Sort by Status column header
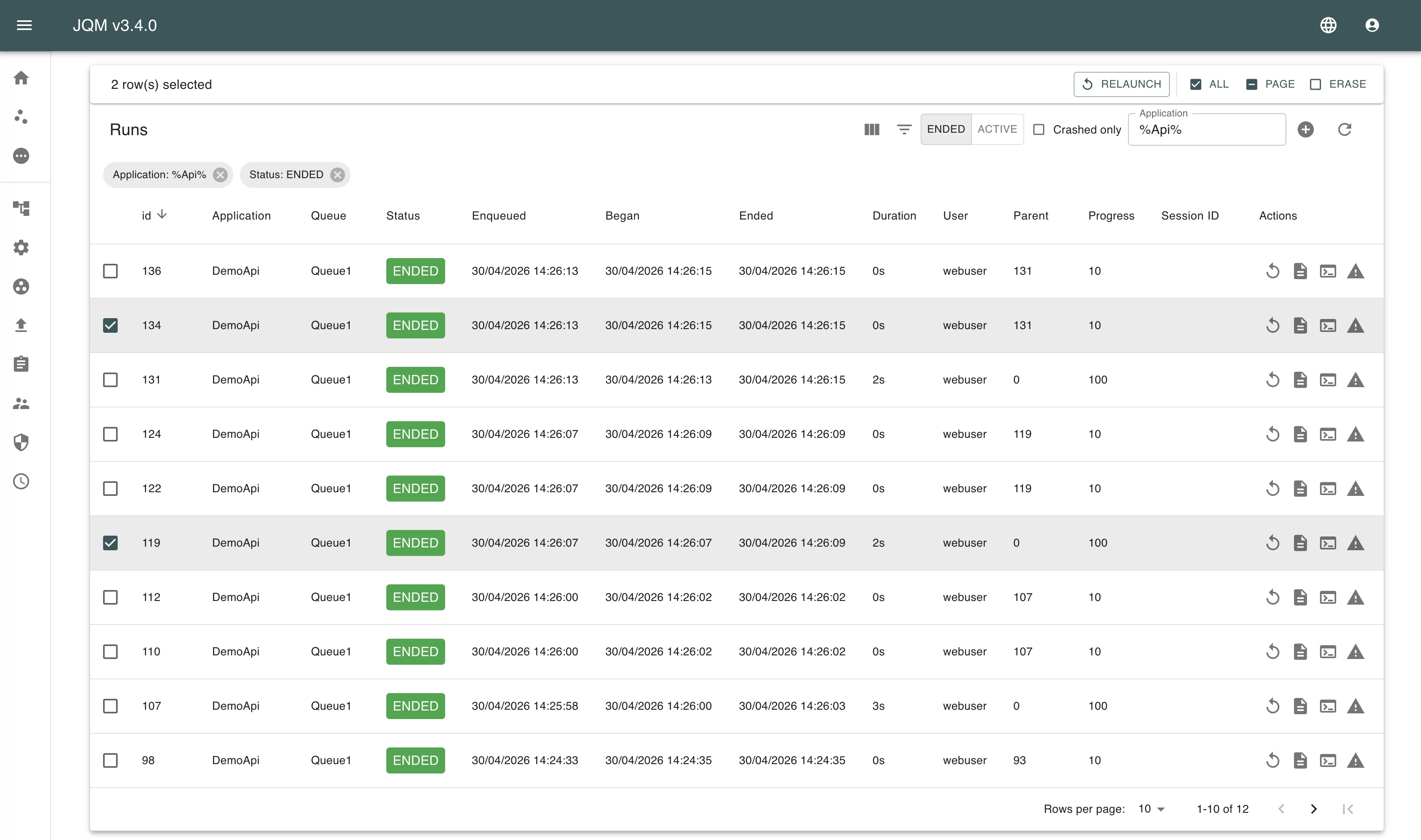The height and width of the screenshot is (840, 1421). tap(403, 215)
